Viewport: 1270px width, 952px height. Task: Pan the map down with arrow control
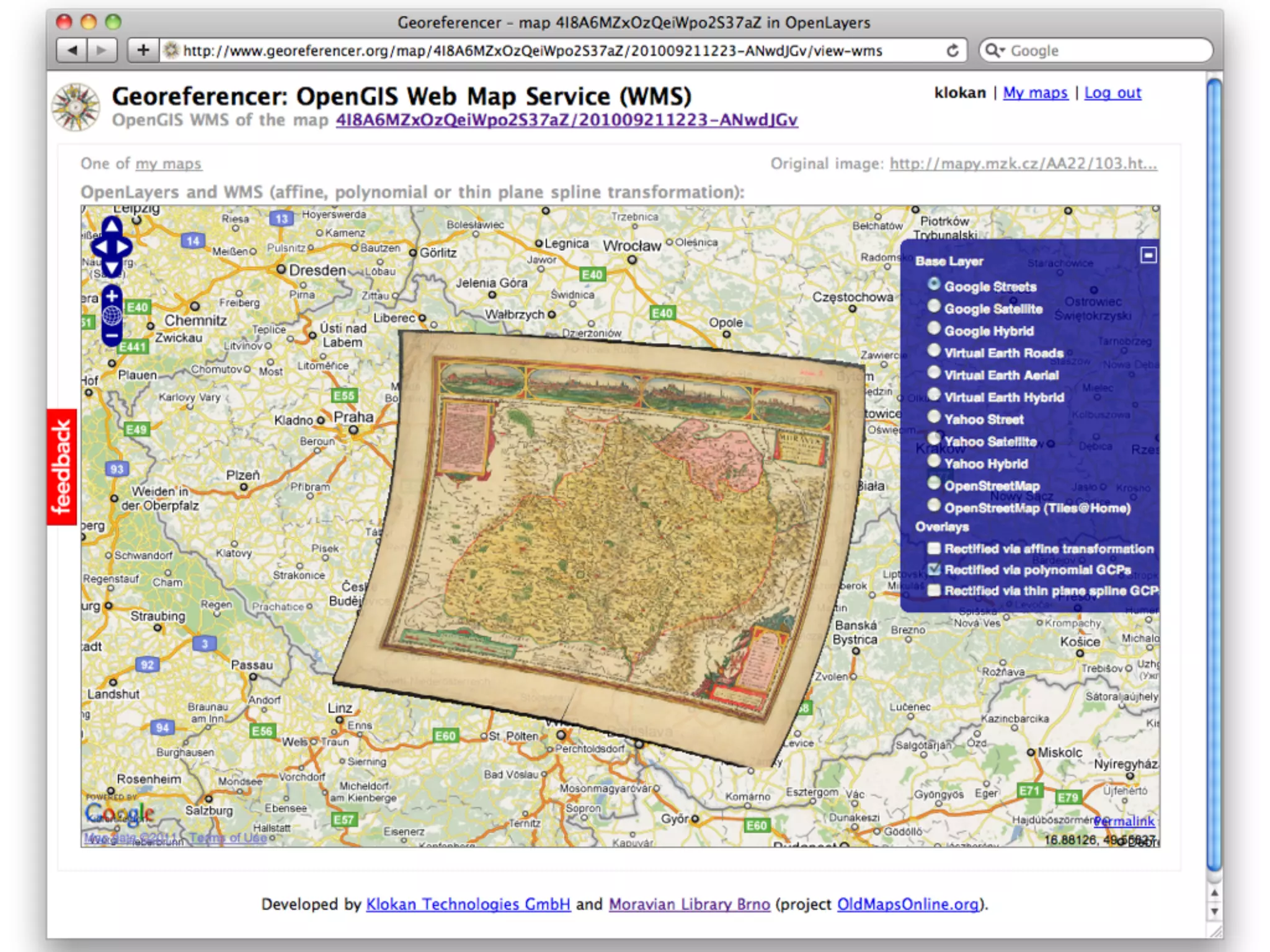[x=112, y=268]
